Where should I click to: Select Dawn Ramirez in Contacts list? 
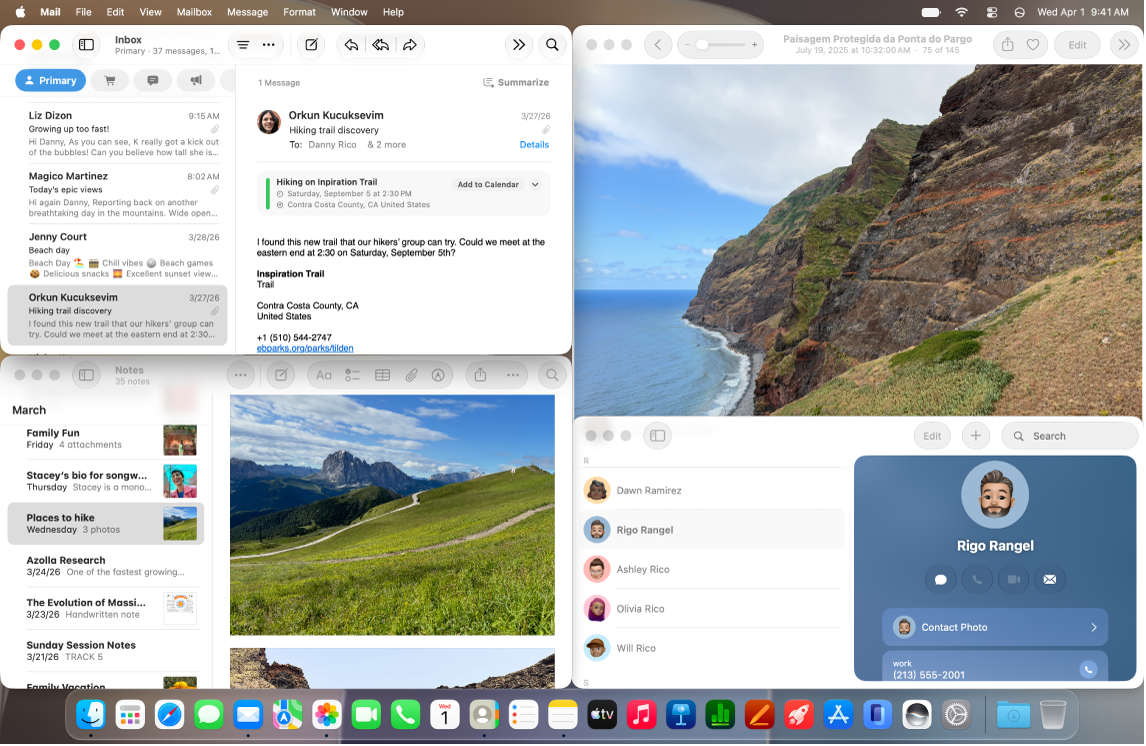coord(713,490)
